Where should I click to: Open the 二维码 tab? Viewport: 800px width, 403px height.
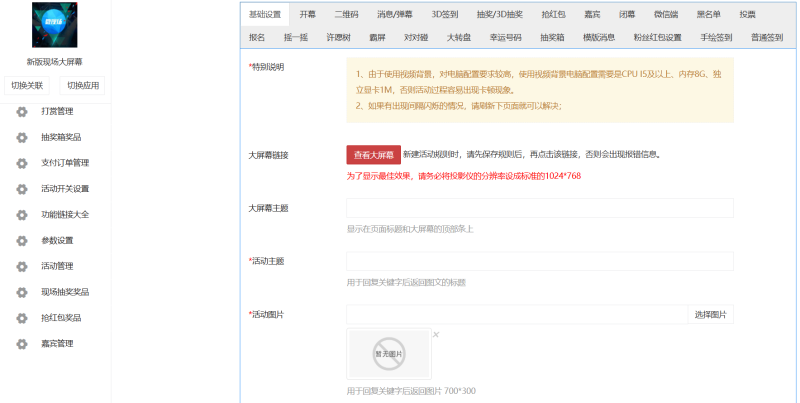(346, 14)
